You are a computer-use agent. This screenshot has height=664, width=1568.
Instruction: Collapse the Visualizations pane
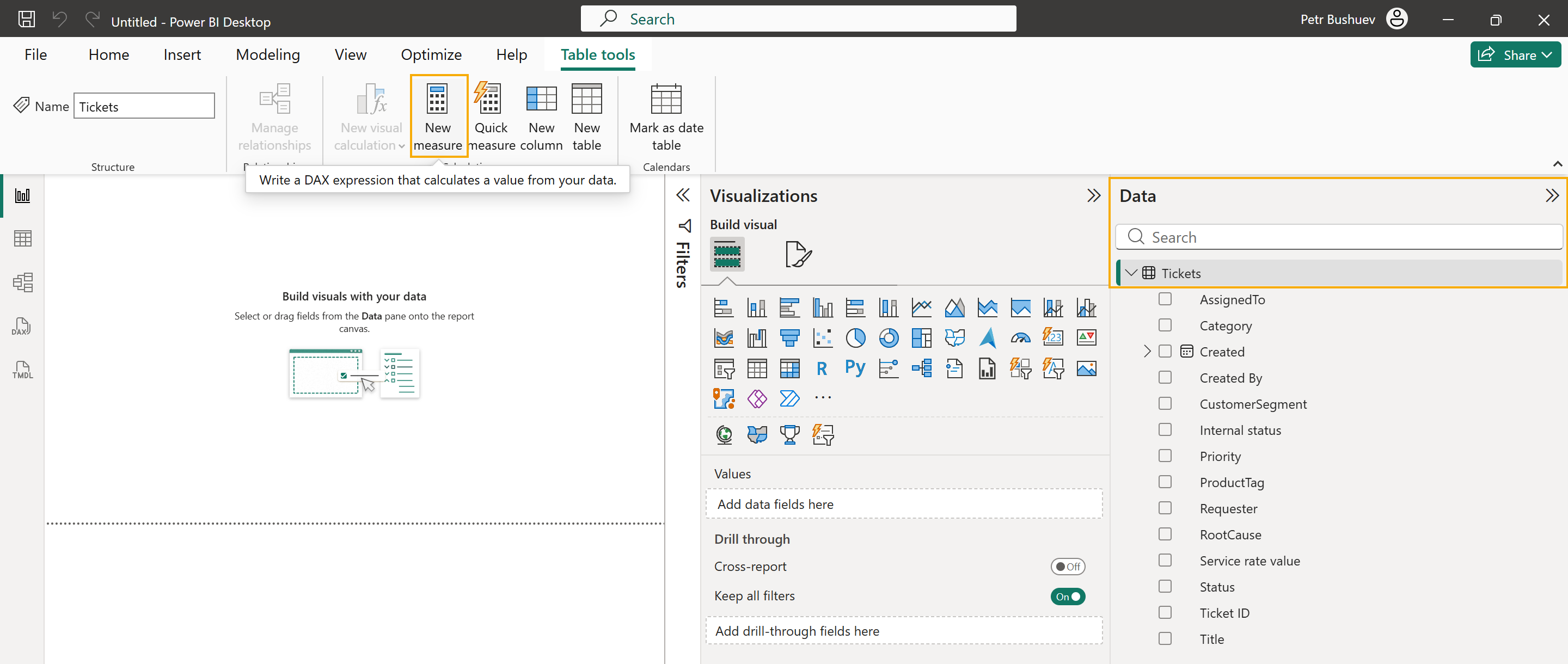1093,195
